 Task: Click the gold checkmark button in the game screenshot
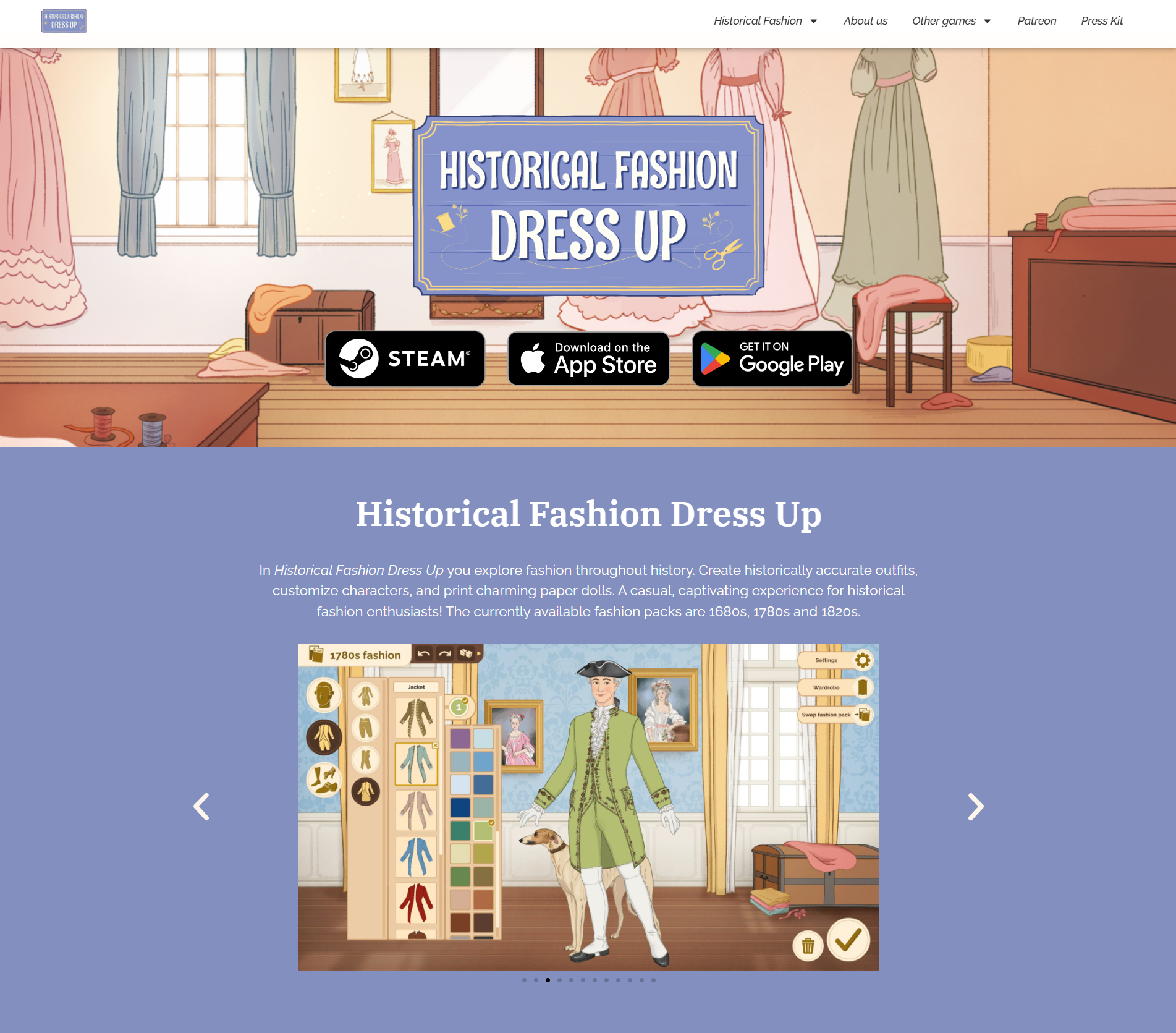click(848, 940)
